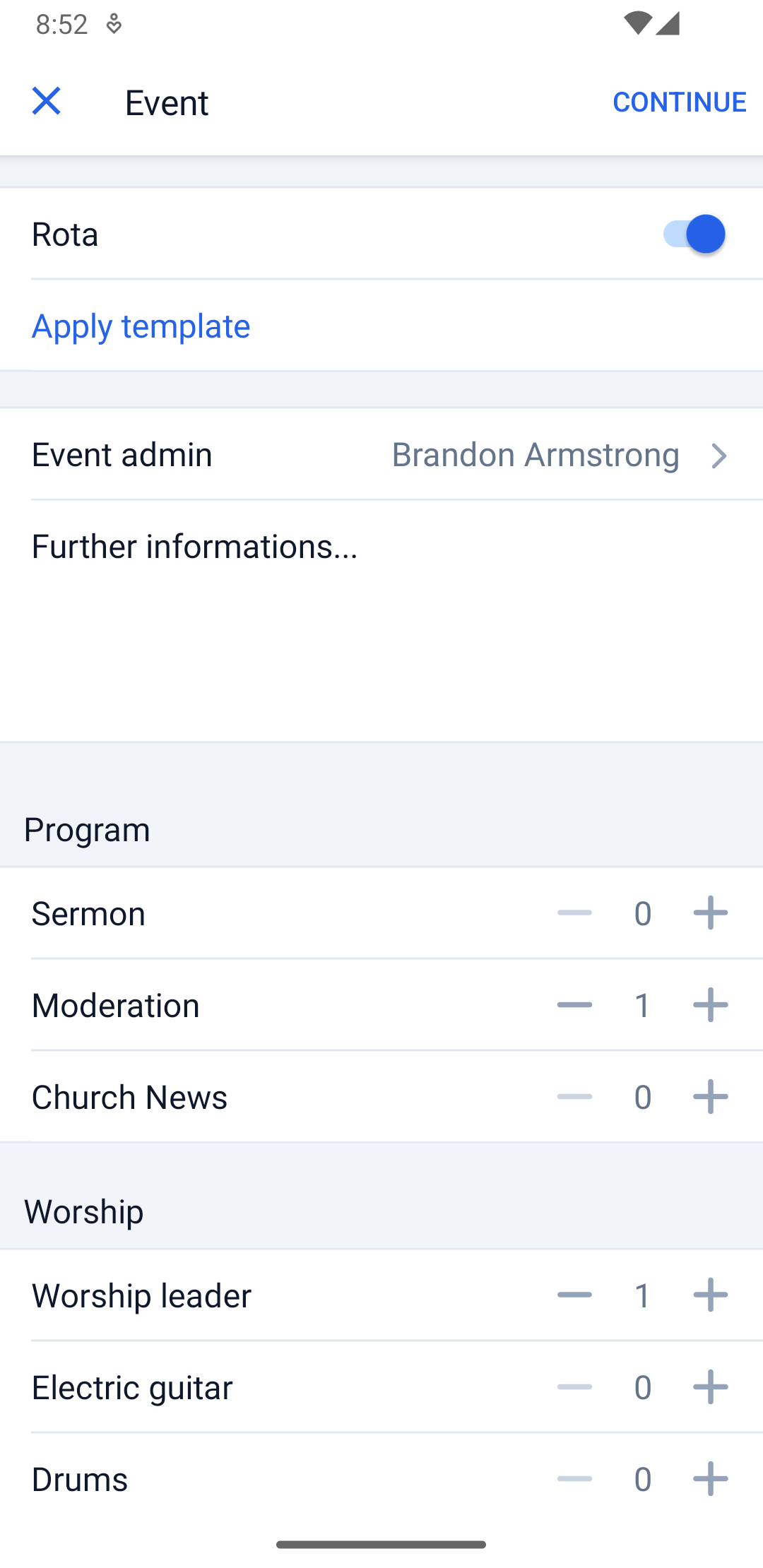Tap CONTINUE in the top bar

[x=679, y=102]
